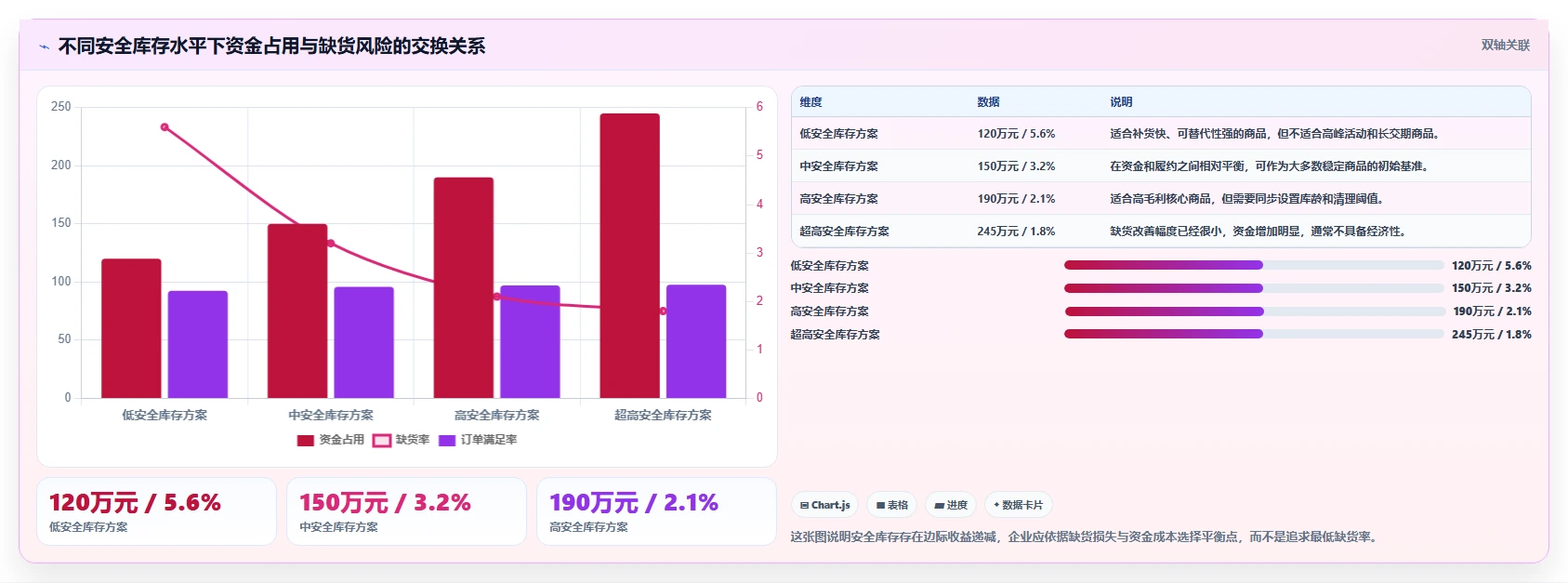Click progress bar for 中安全库存方案

(1254, 288)
